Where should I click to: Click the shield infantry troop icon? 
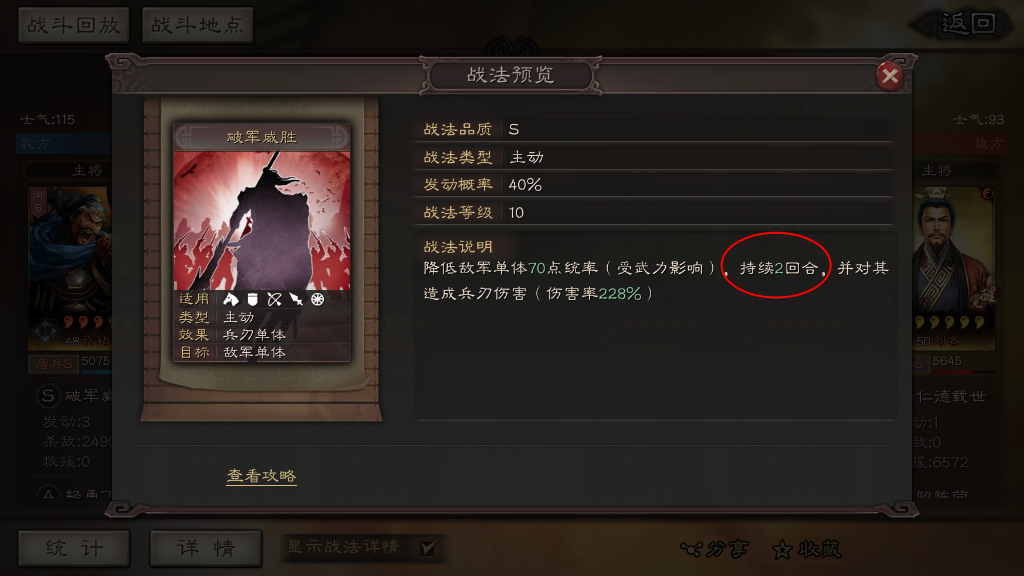click(x=253, y=299)
